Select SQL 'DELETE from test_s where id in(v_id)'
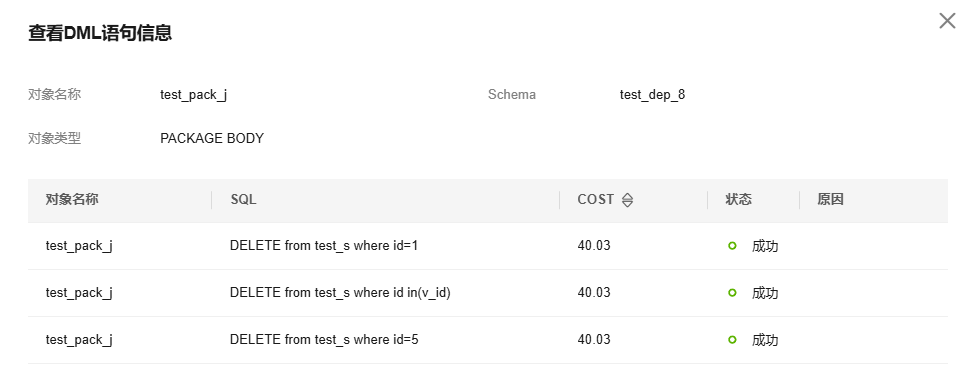This screenshot has width=962, height=389. 341,293
